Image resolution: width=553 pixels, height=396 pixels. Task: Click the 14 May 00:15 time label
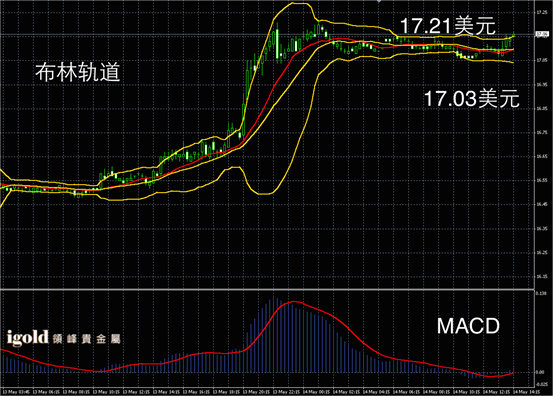pyautogui.click(x=317, y=392)
